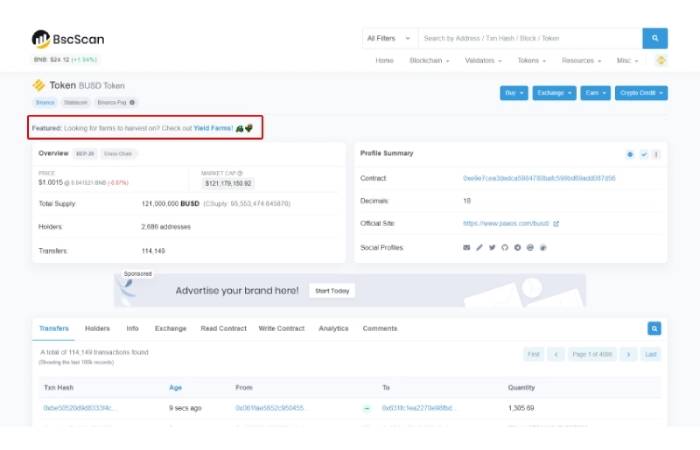Click the Last pagination button

(650, 354)
